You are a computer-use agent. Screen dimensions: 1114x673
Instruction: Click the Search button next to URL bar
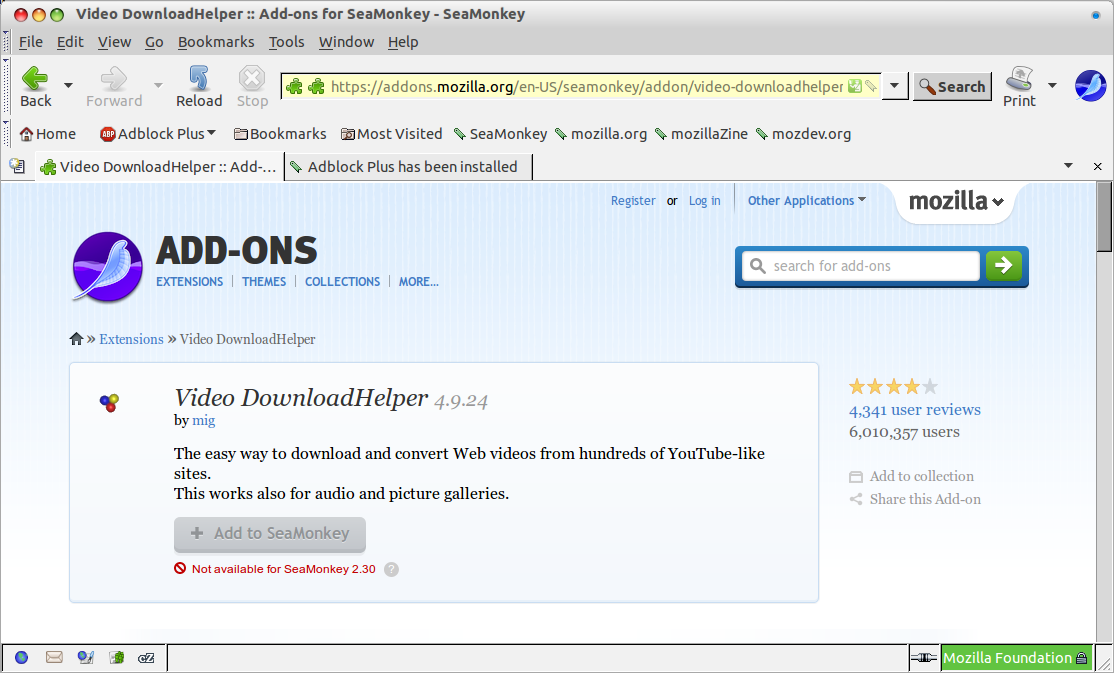[952, 87]
